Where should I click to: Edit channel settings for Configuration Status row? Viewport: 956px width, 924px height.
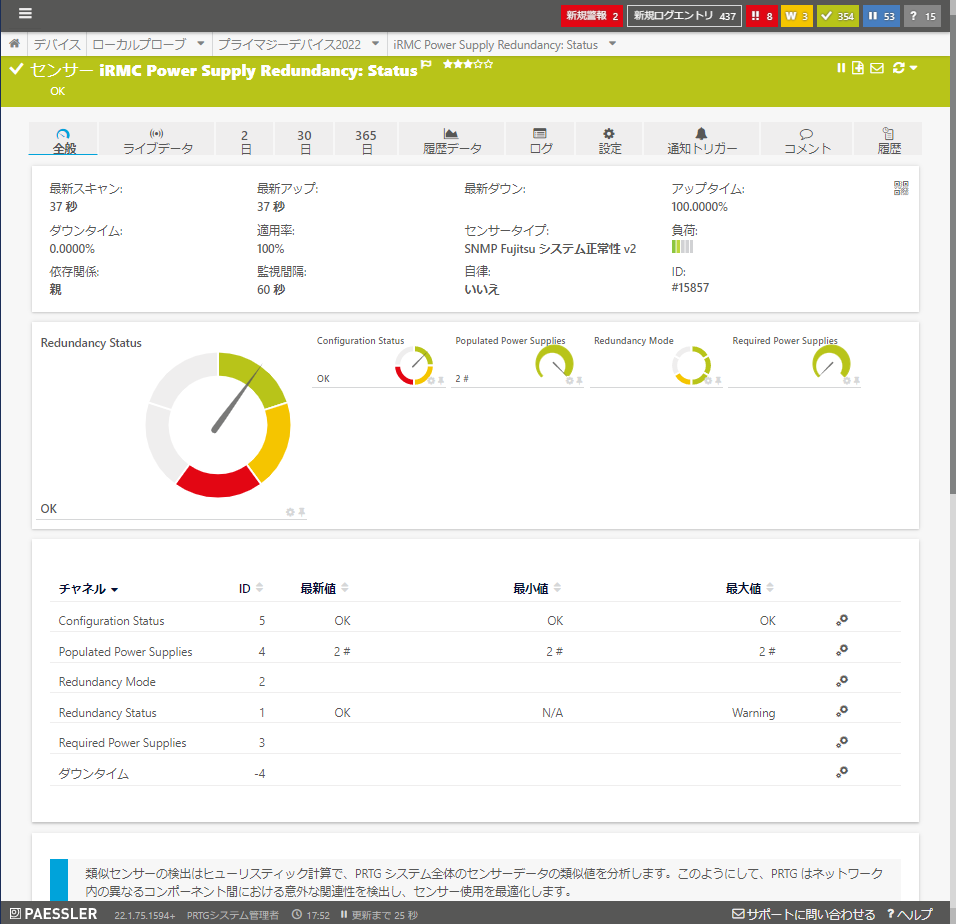click(x=842, y=620)
